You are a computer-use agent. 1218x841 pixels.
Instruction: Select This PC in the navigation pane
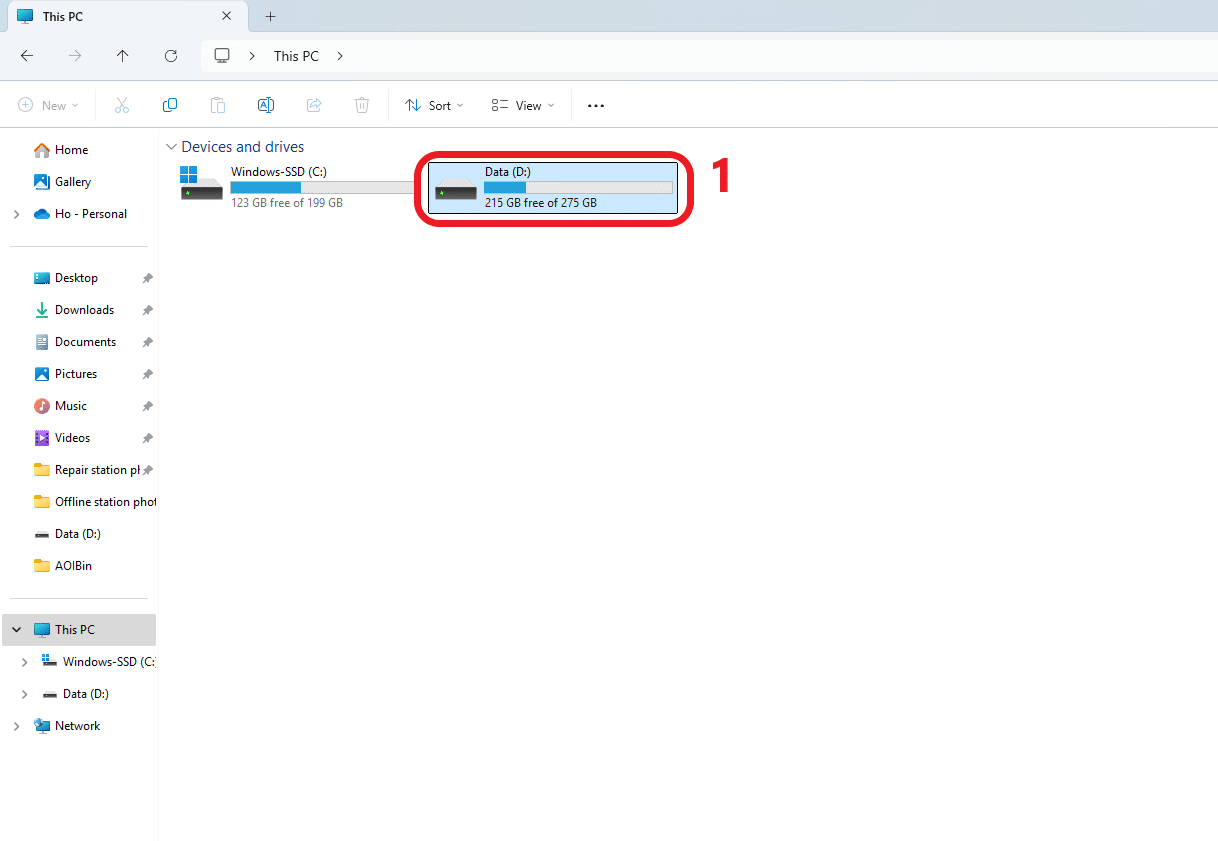(x=79, y=630)
